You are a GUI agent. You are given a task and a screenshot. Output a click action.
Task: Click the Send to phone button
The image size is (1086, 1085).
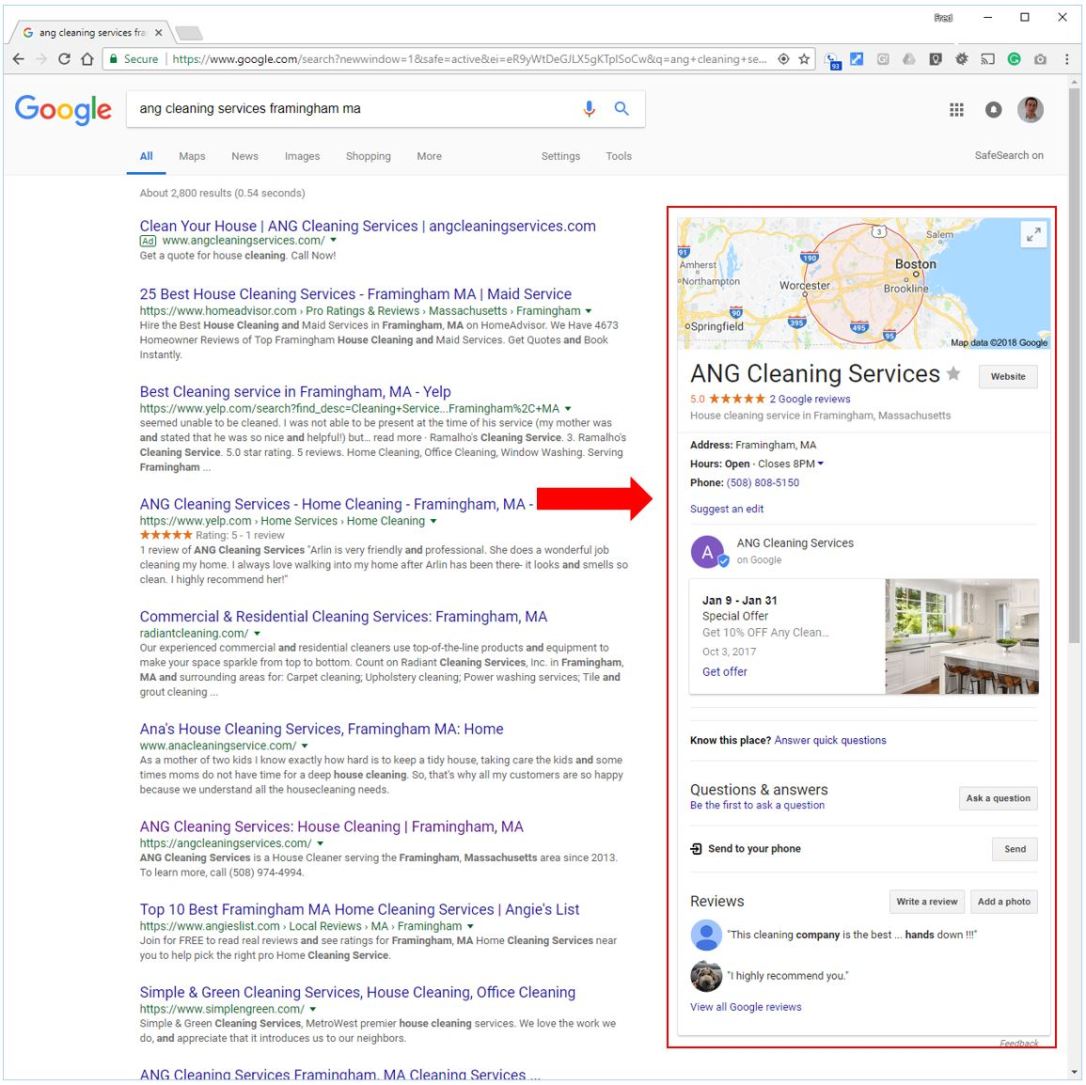1015,849
